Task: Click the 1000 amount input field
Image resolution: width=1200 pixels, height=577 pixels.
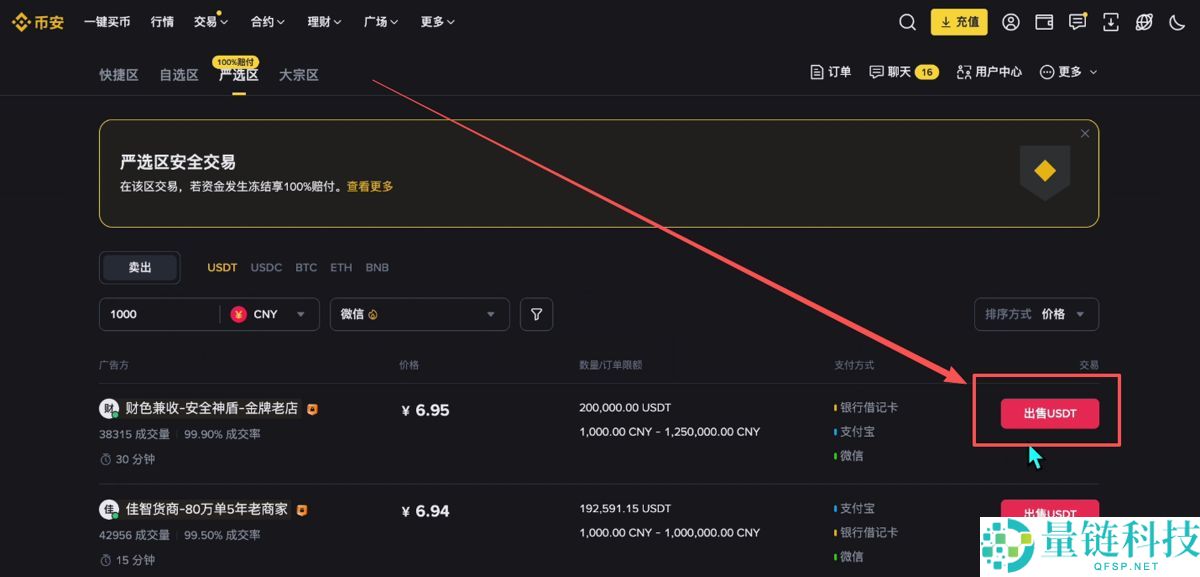Action: pyautogui.click(x=160, y=314)
